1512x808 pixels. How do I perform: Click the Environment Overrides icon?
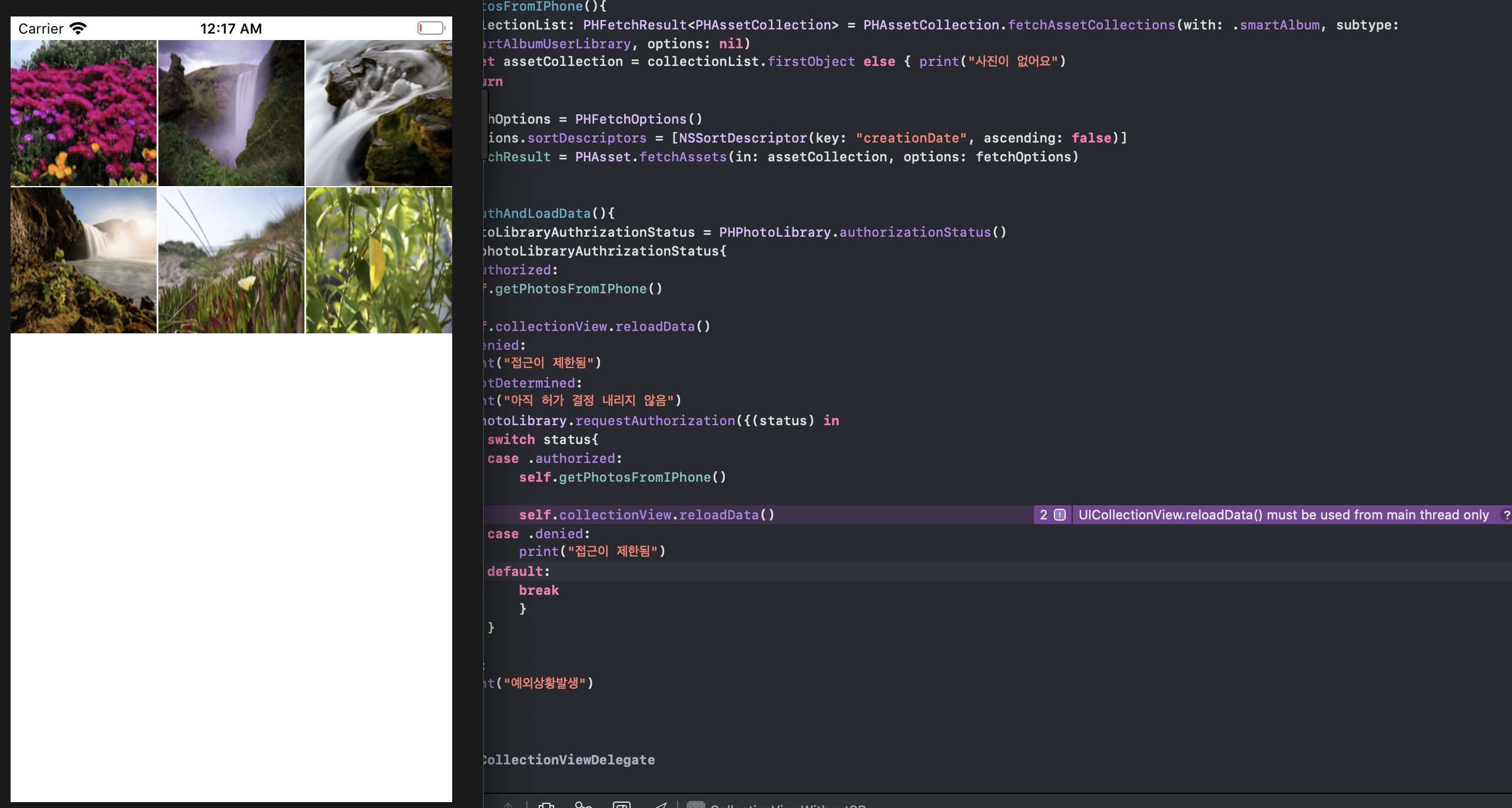click(x=622, y=805)
